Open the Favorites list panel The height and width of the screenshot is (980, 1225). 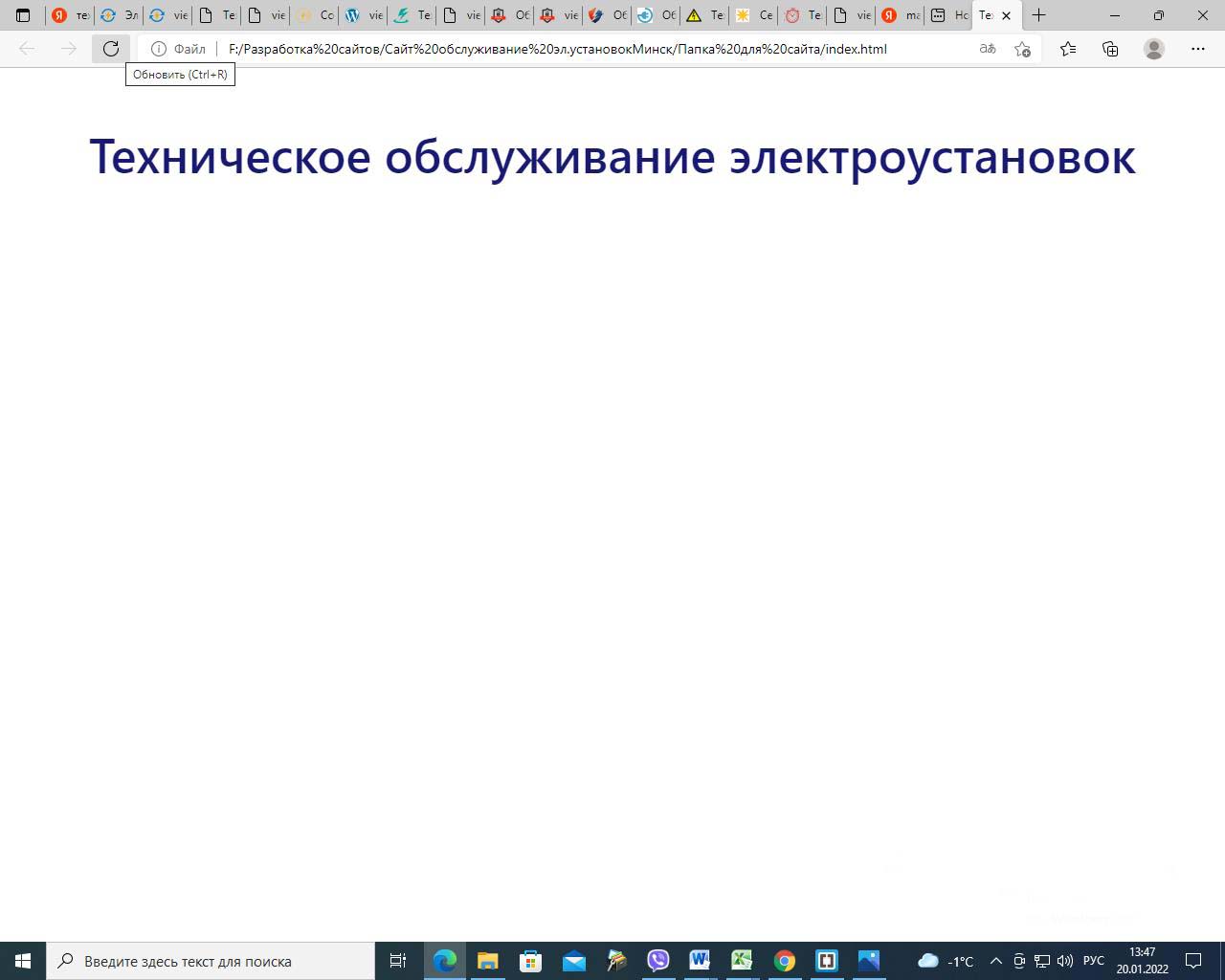1068,49
